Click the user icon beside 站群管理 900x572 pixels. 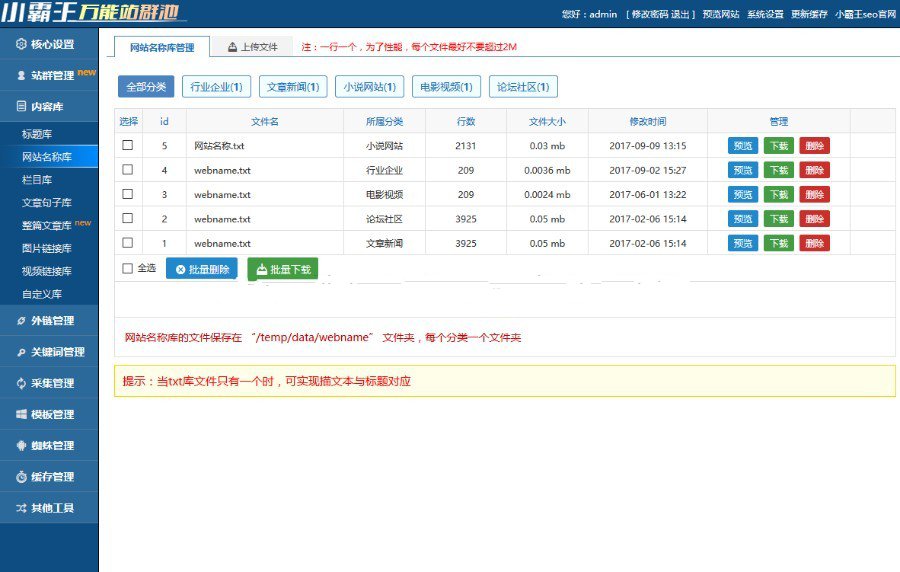22,75
